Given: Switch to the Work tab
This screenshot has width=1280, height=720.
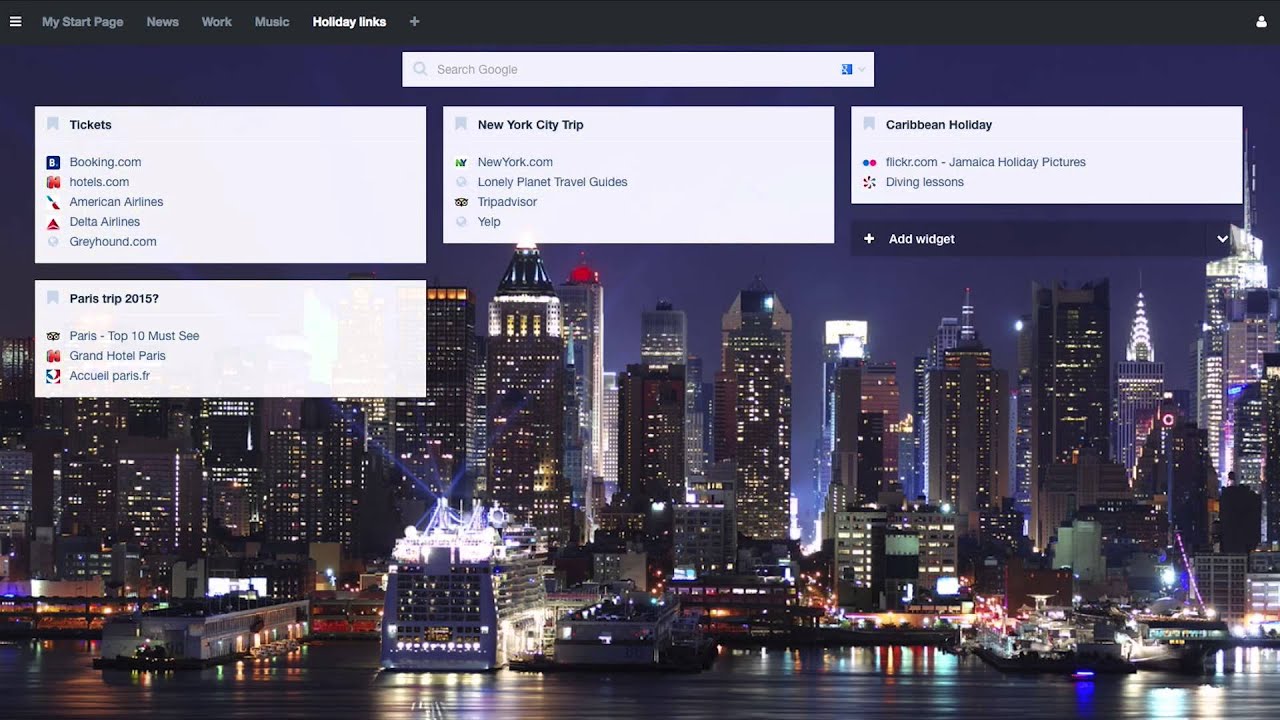Looking at the screenshot, I should pyautogui.click(x=216, y=21).
